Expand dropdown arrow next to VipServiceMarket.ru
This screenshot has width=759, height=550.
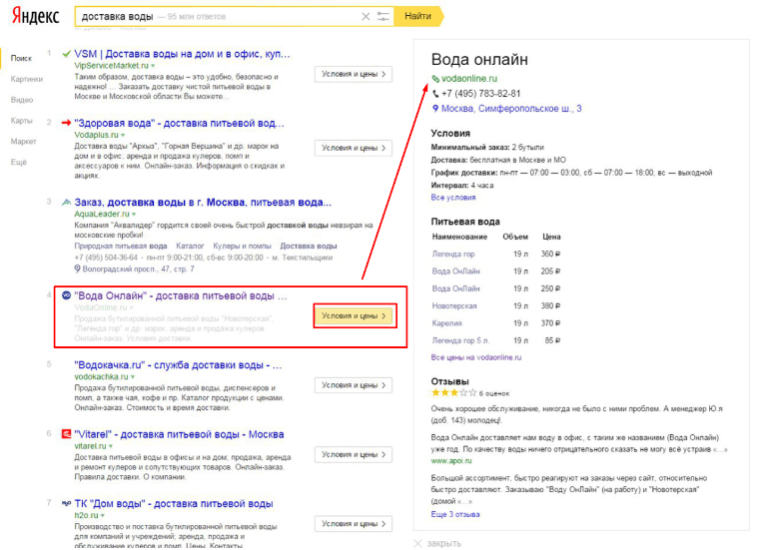click(153, 66)
